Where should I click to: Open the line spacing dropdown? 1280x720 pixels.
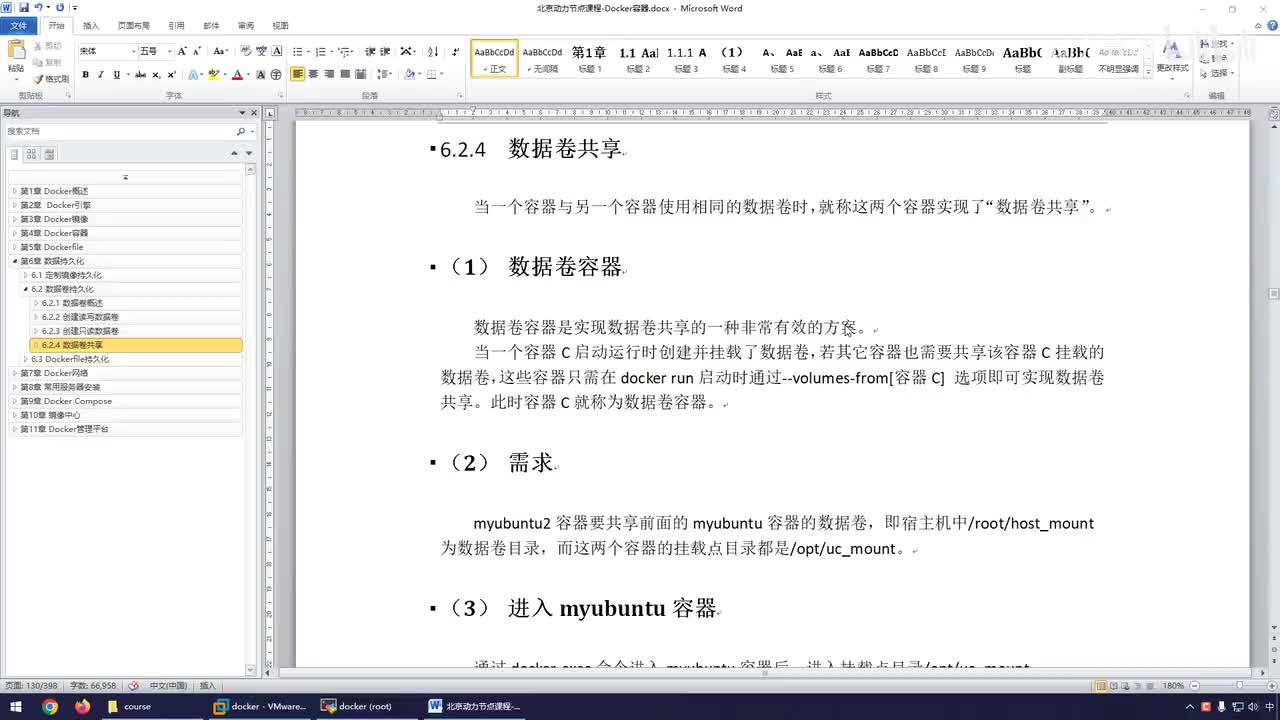387,75
